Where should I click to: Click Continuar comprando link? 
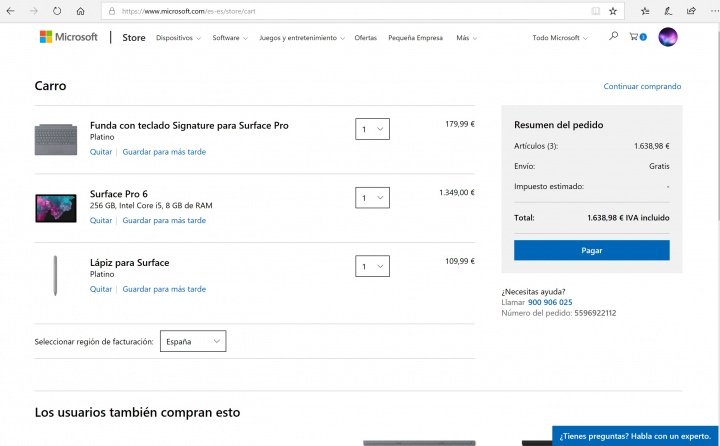tap(642, 86)
